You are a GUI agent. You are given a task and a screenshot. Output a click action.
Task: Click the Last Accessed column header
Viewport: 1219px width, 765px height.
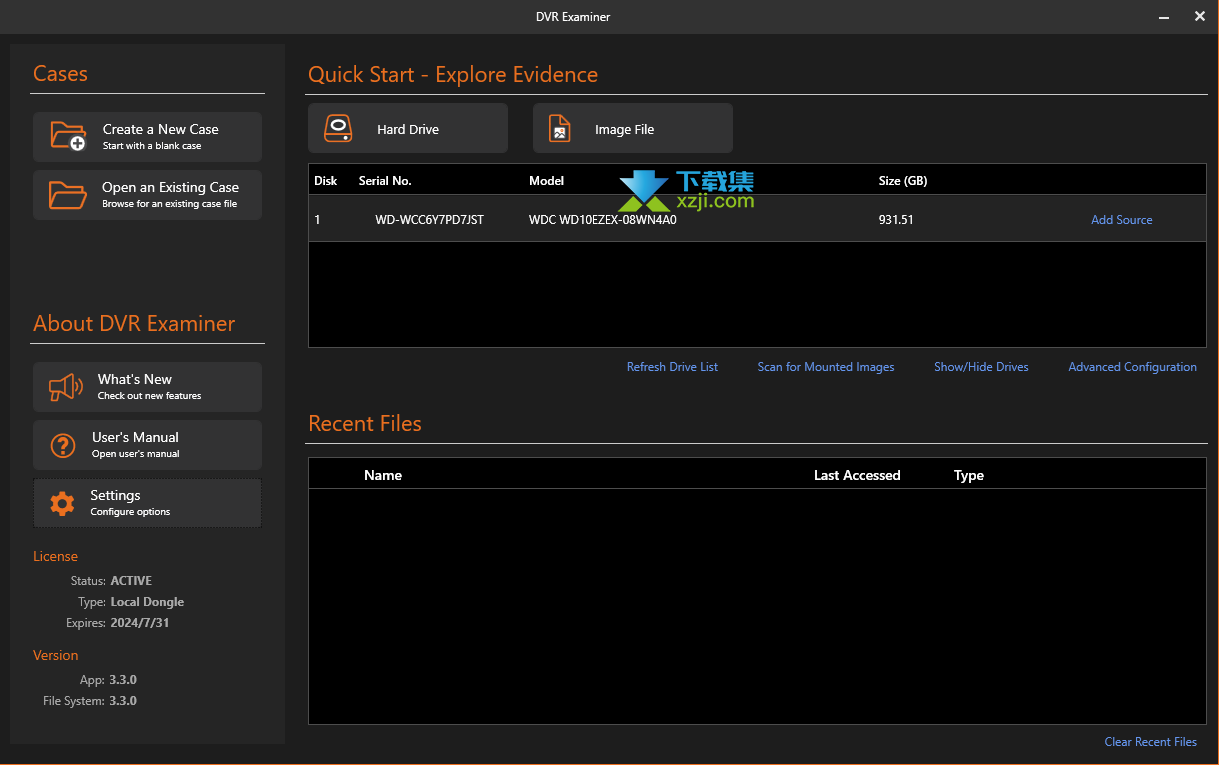857,475
